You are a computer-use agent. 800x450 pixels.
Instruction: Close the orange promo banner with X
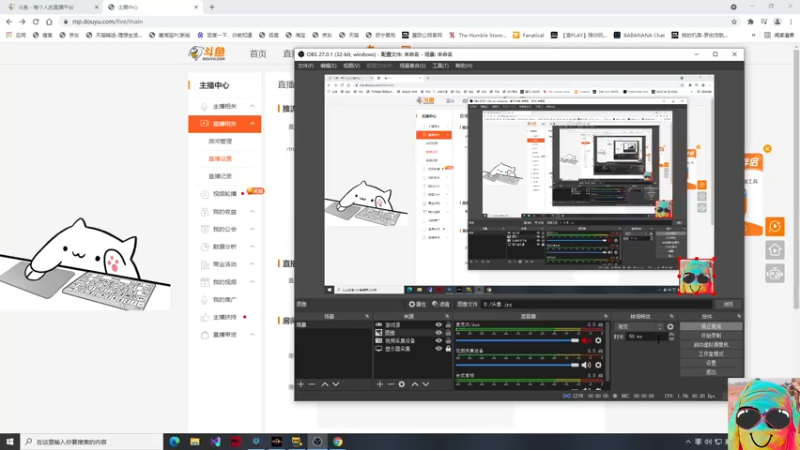(x=767, y=149)
